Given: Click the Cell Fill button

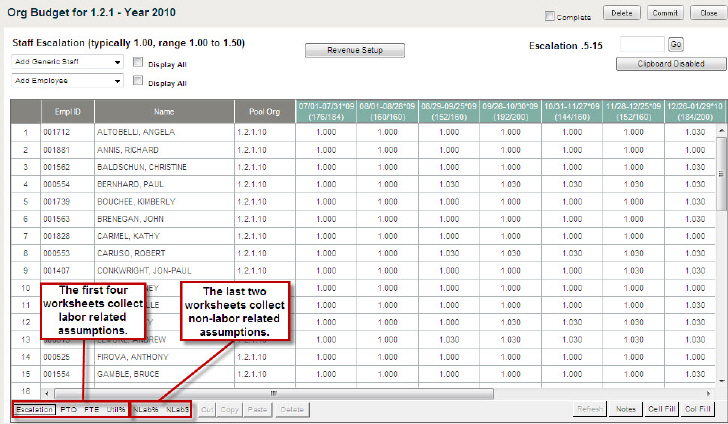Looking at the screenshot, I should 662,410.
